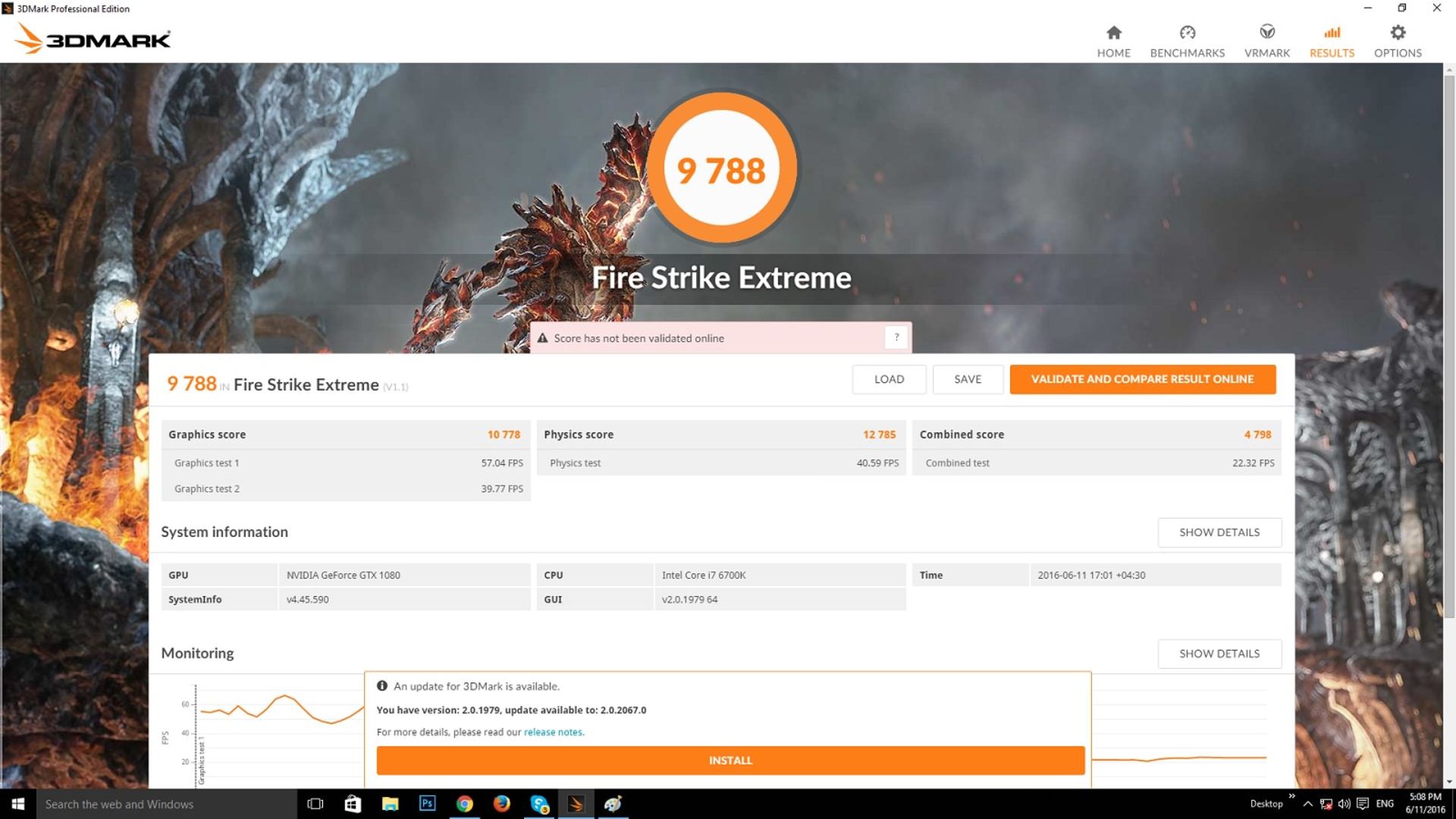
Task: Click the Physics score value 12 785
Action: (879, 435)
